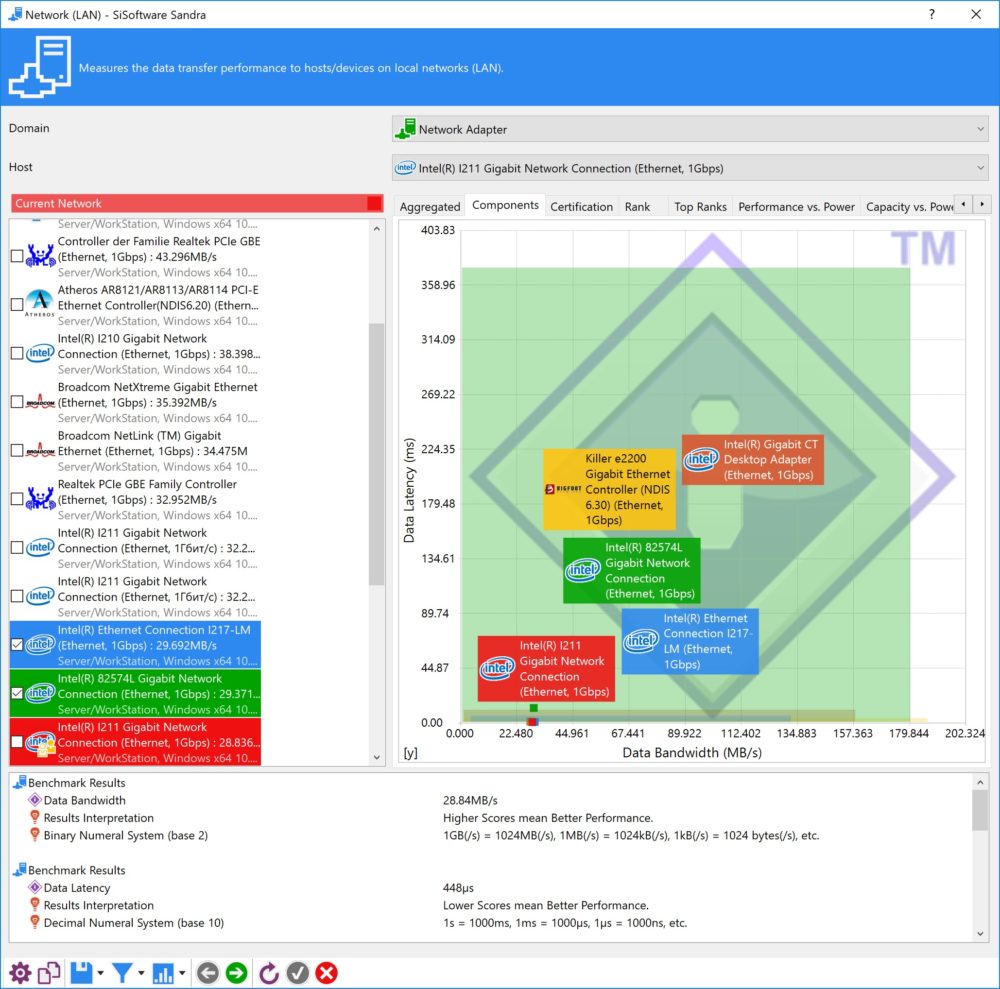Click the Current Network red color swatch
This screenshot has height=989, width=1000.
click(x=374, y=203)
